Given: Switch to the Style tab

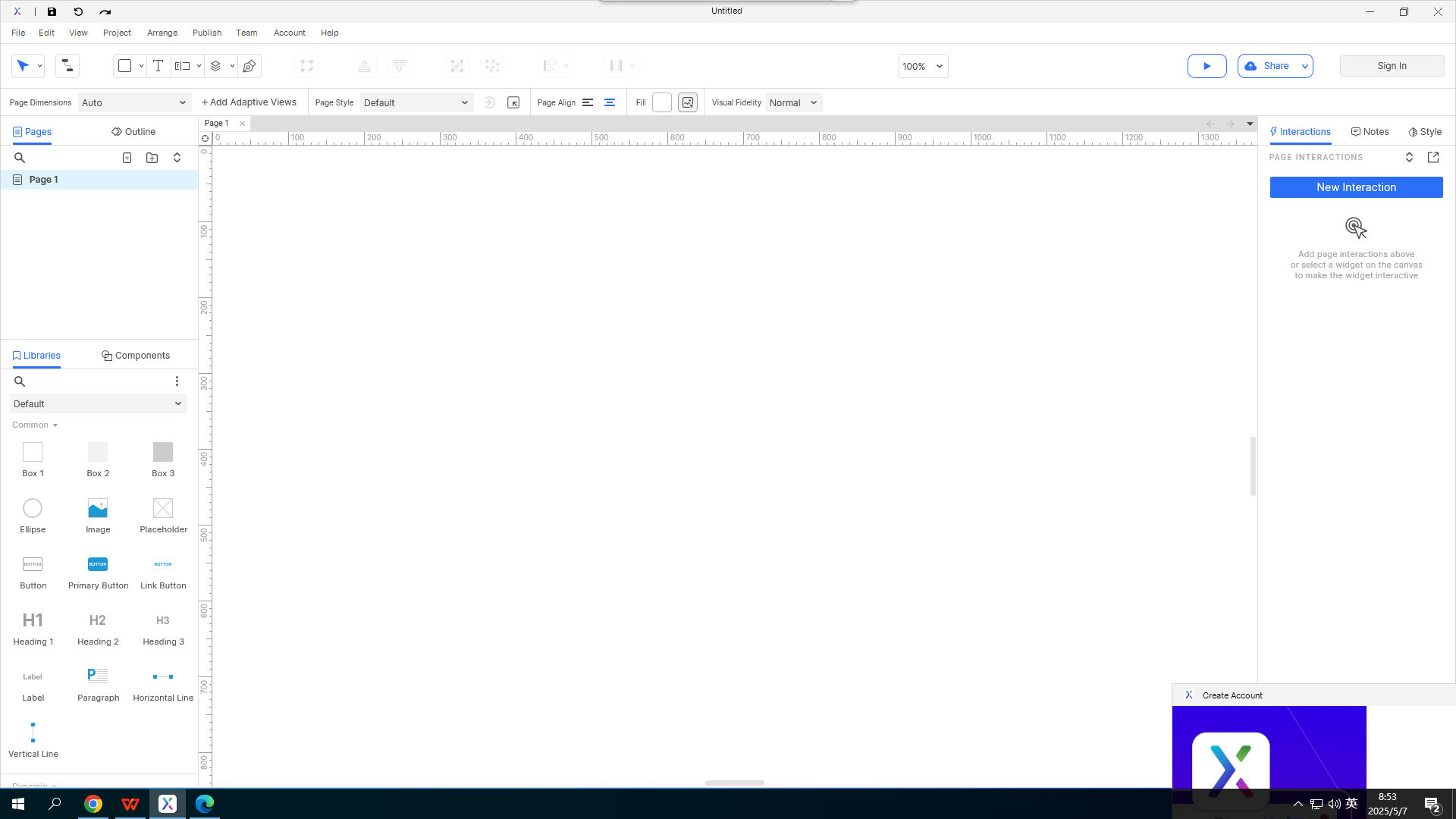Looking at the screenshot, I should tap(1426, 131).
